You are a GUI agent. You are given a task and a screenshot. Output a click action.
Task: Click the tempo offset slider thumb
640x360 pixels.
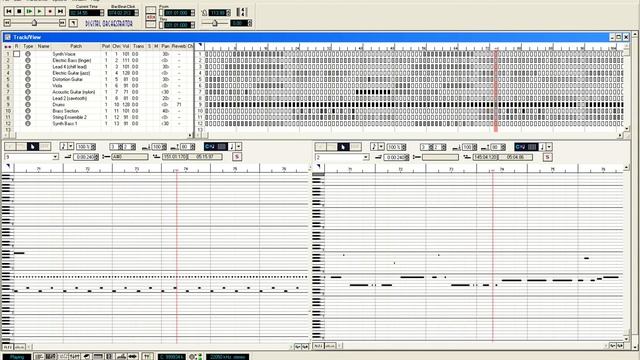tap(214, 23)
